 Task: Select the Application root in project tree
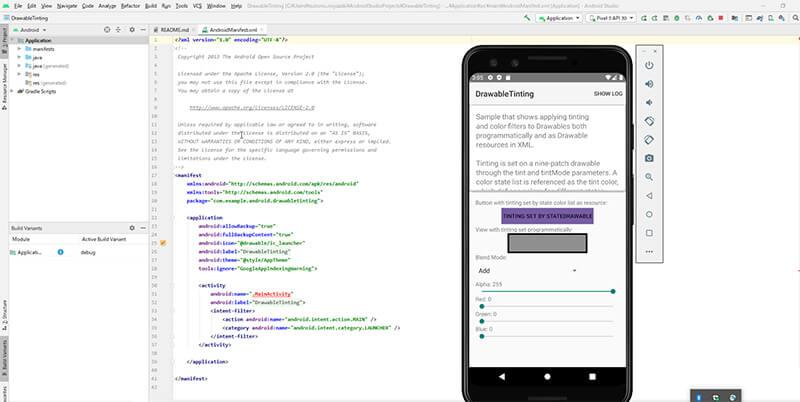click(38, 40)
